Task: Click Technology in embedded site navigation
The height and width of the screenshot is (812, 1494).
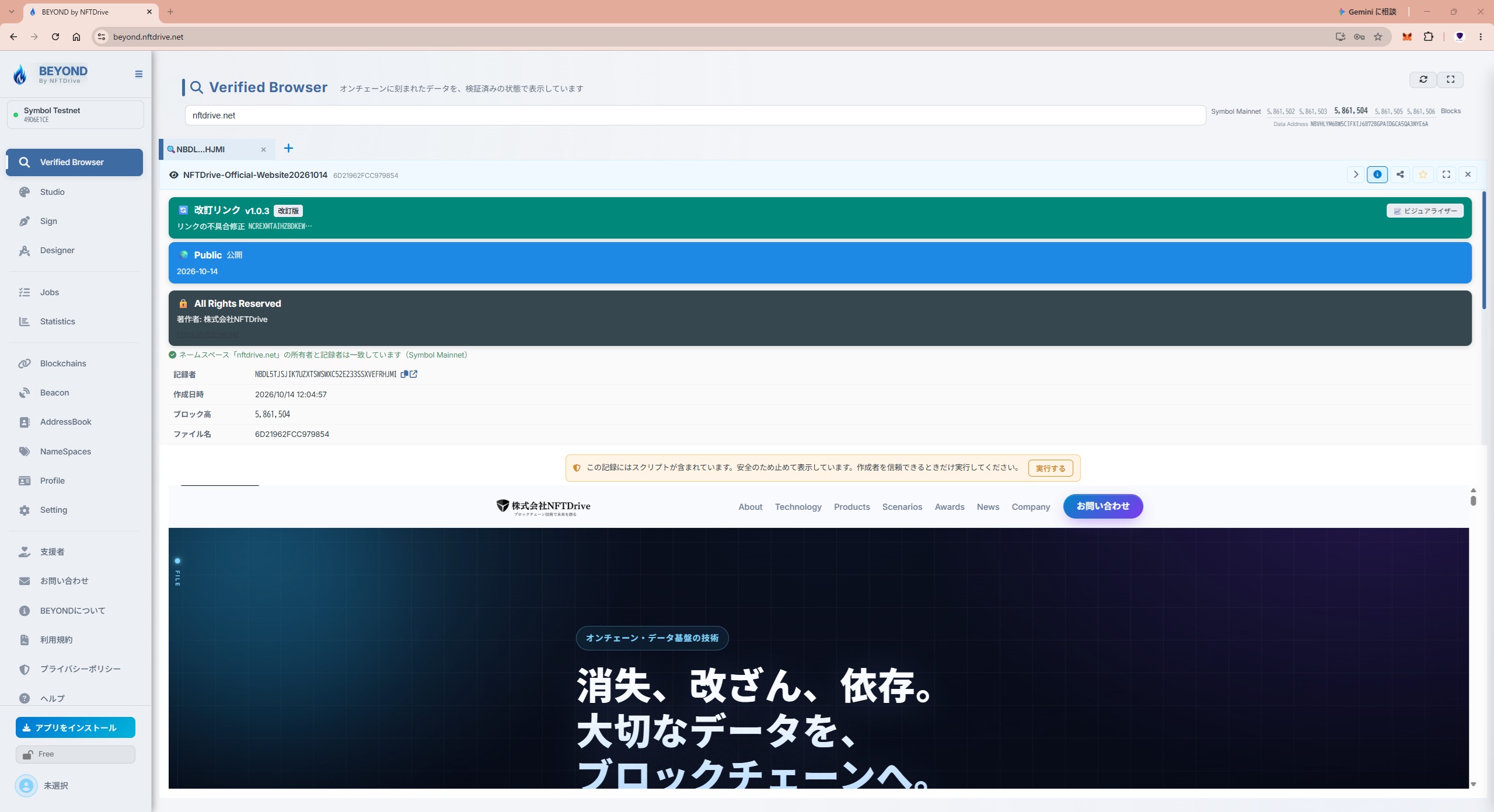Action: coord(798,507)
